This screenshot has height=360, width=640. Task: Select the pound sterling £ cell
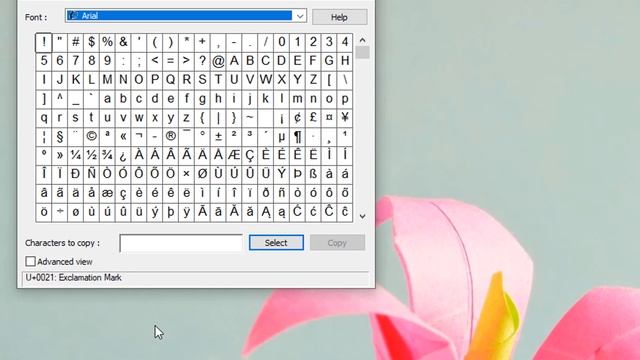[313, 118]
